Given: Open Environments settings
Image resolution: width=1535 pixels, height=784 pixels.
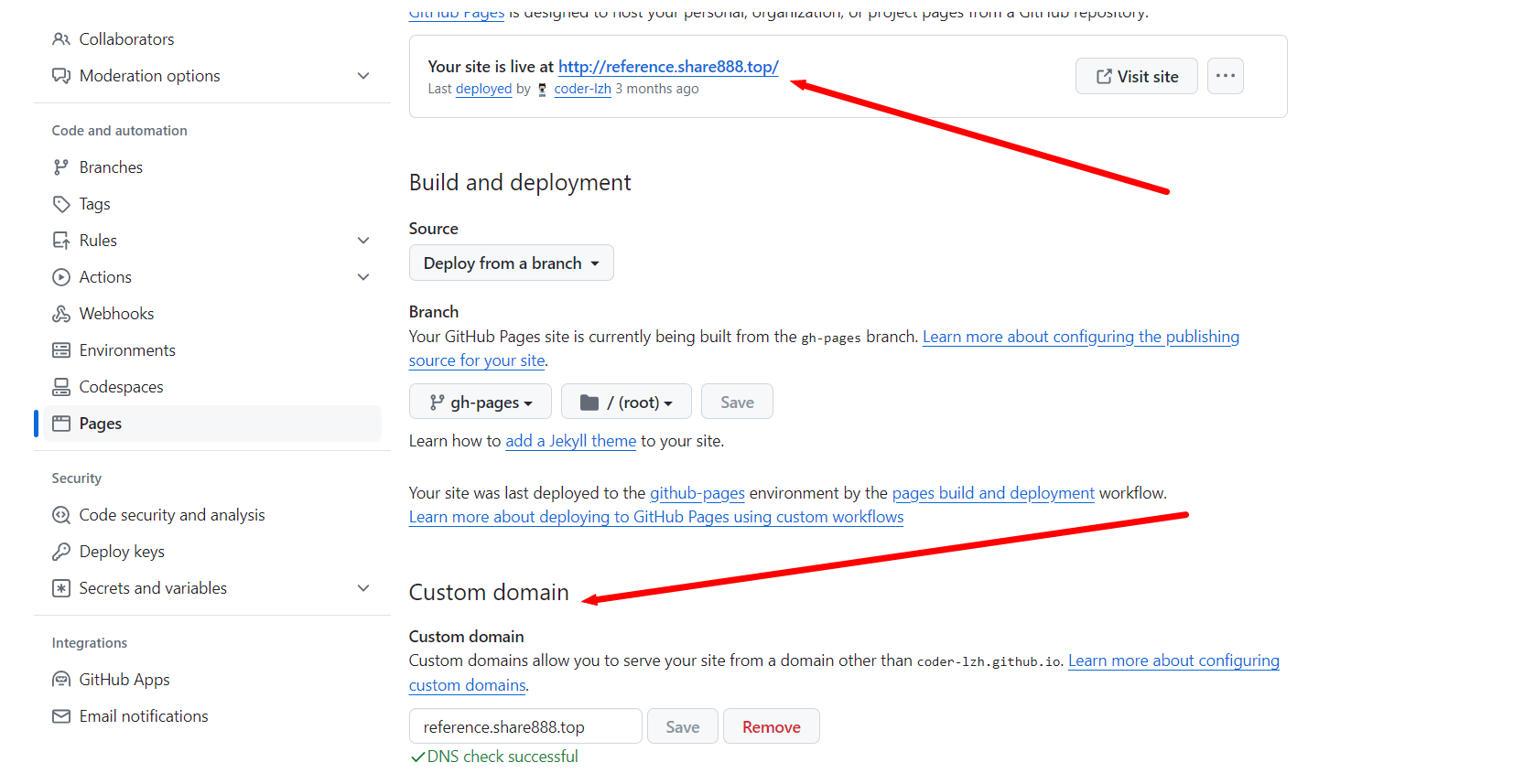Looking at the screenshot, I should (127, 350).
